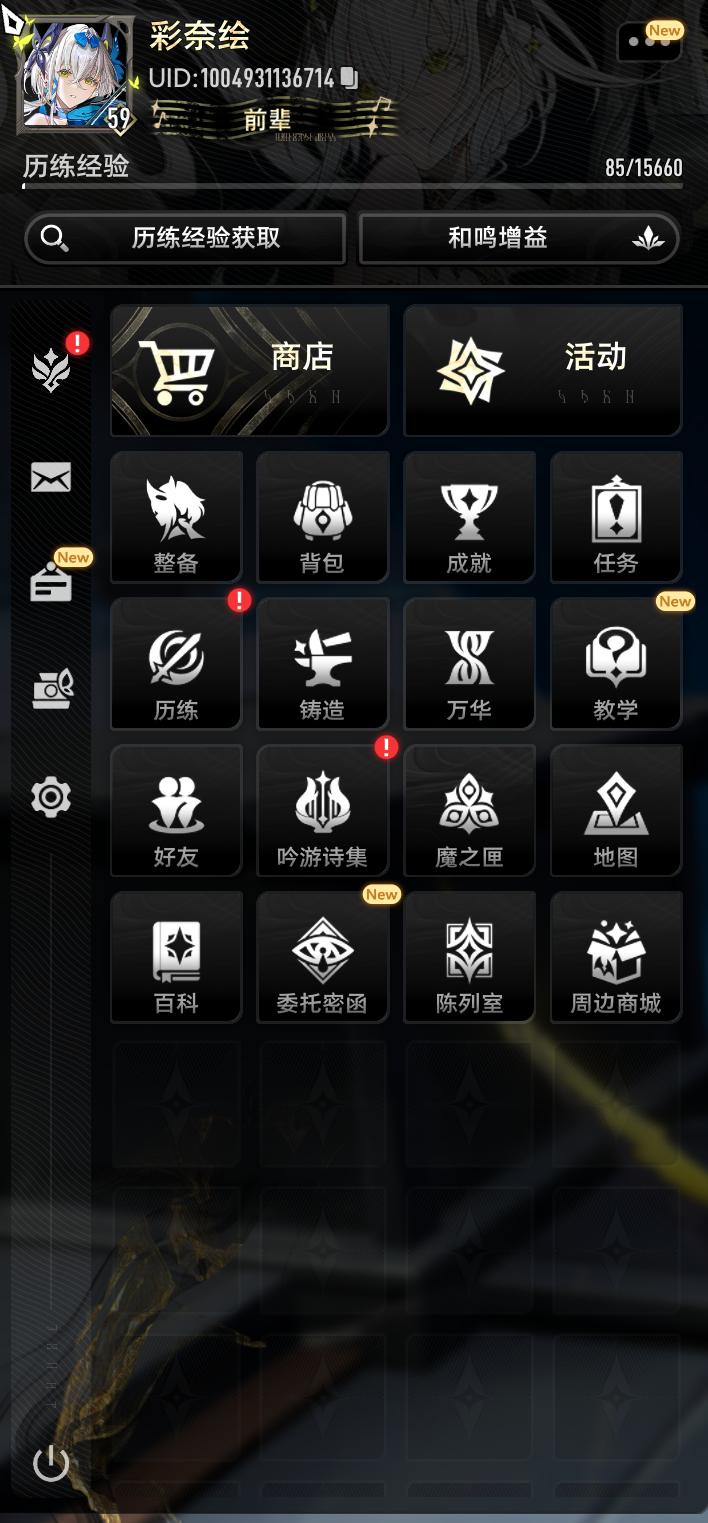The width and height of the screenshot is (708, 1523).
Task: Click the 历练经验 progress bar
Action: click(x=353, y=186)
